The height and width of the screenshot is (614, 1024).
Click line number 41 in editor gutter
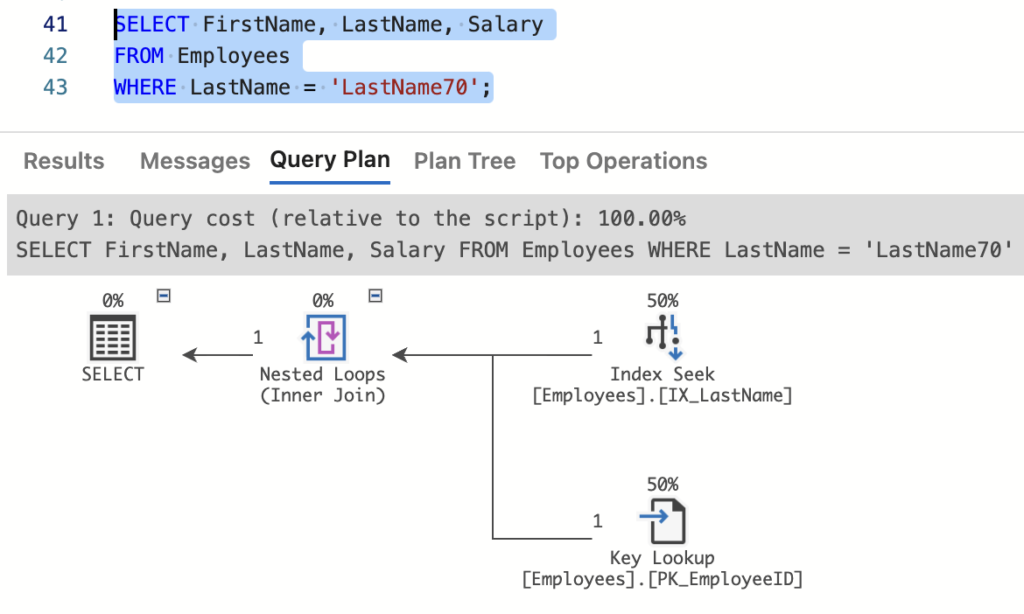point(56,24)
